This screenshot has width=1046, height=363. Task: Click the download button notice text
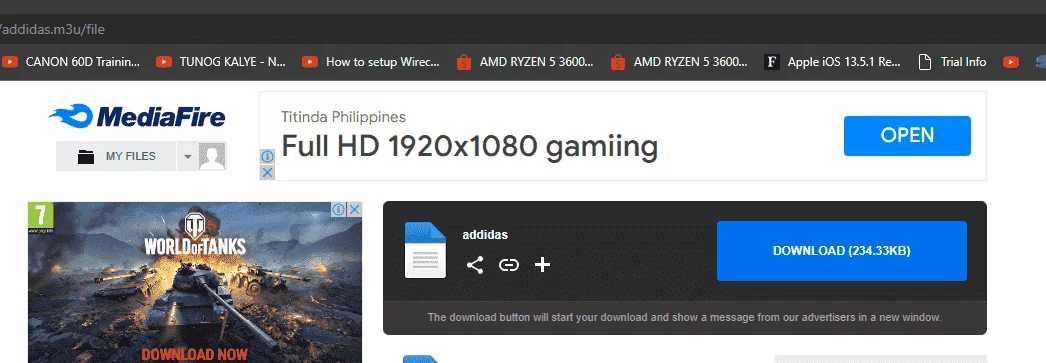click(684, 318)
